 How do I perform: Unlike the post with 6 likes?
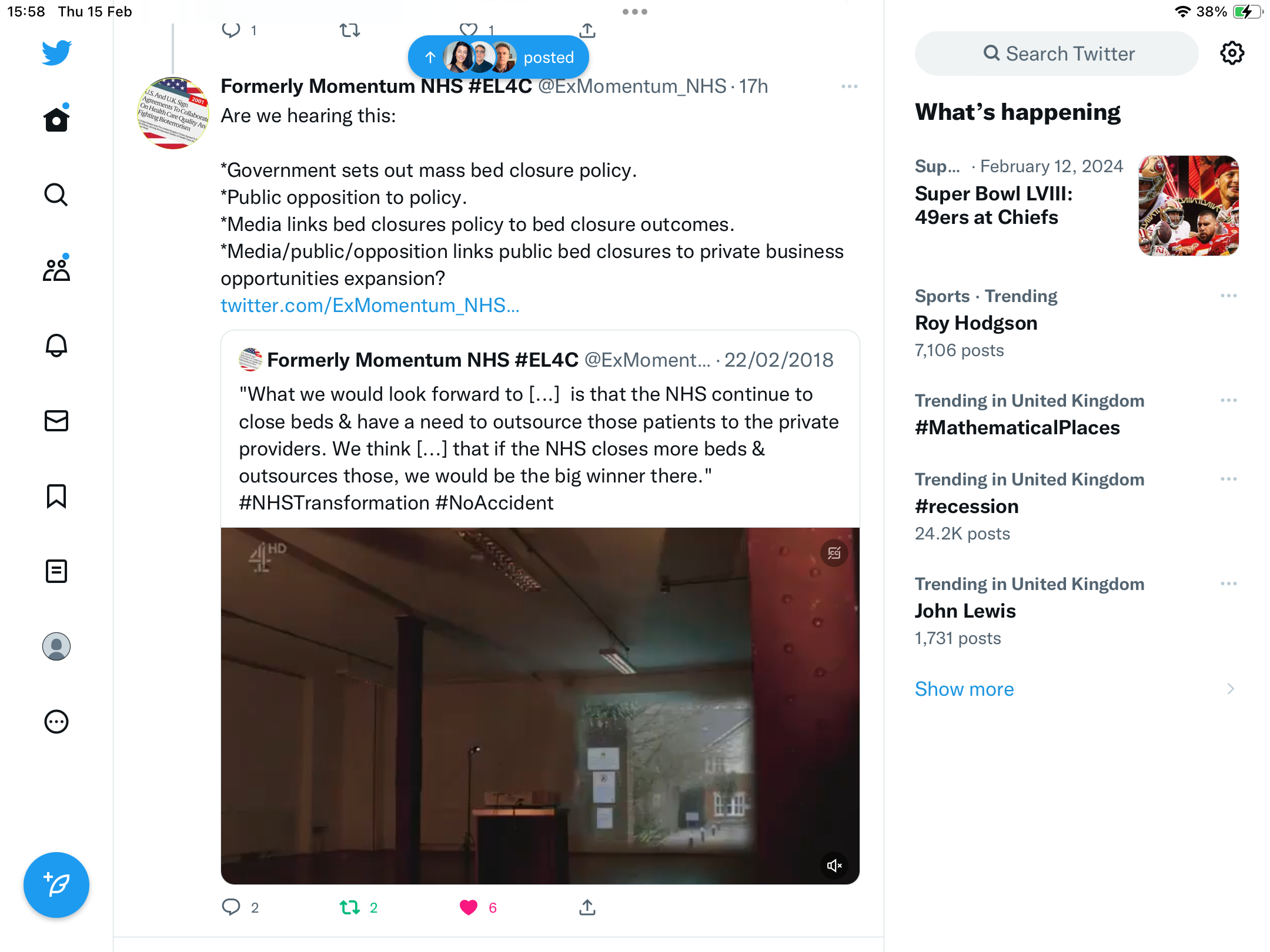(469, 907)
